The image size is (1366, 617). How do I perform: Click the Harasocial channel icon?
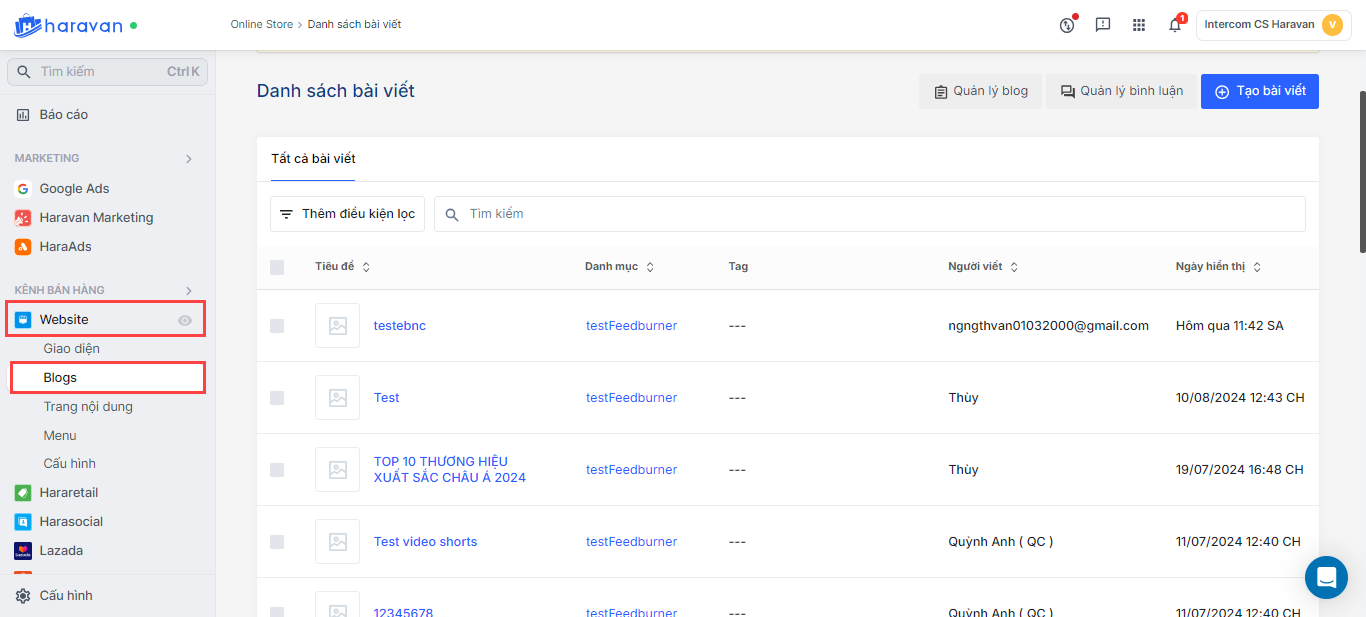(x=22, y=522)
